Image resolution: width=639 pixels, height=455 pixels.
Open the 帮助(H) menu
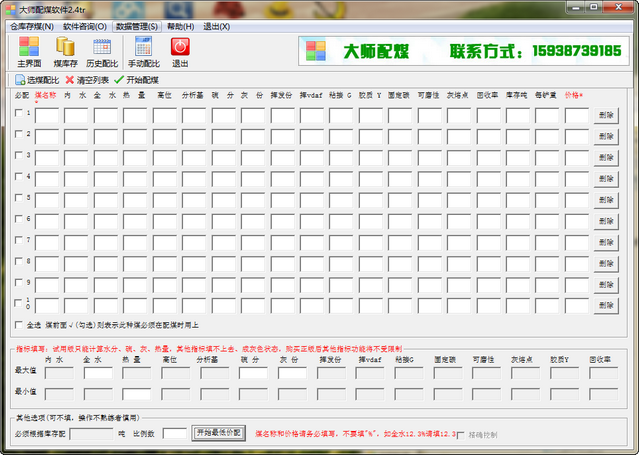pos(181,27)
